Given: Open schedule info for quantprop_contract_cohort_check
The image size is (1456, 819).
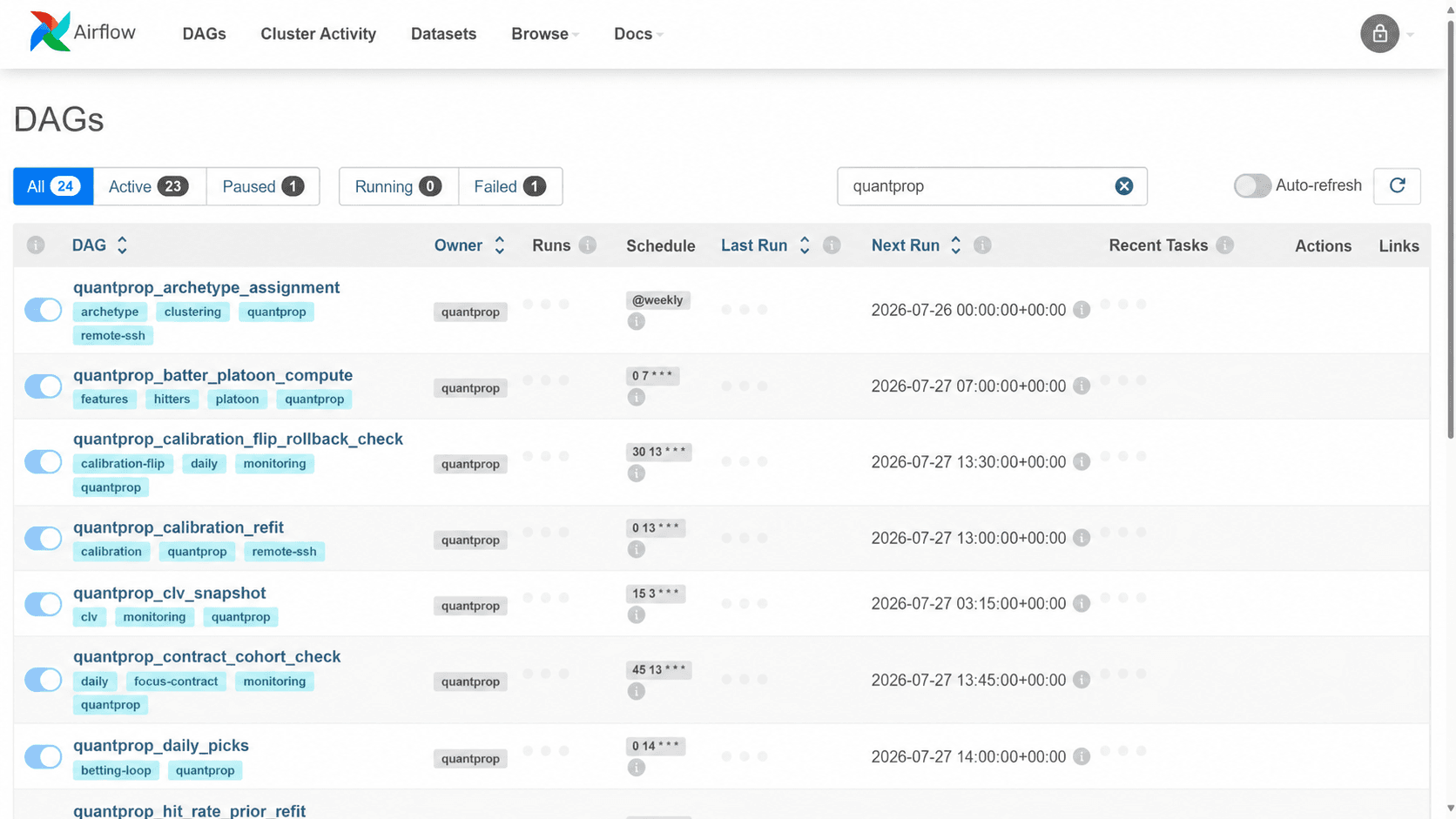Looking at the screenshot, I should tap(637, 691).
